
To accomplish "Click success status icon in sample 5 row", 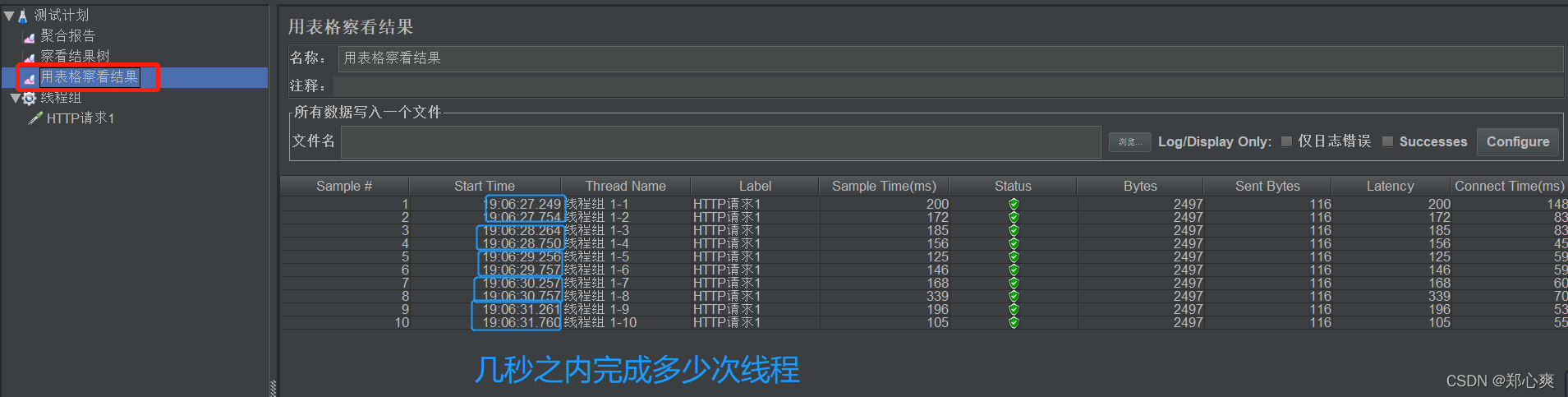I will (1014, 256).
